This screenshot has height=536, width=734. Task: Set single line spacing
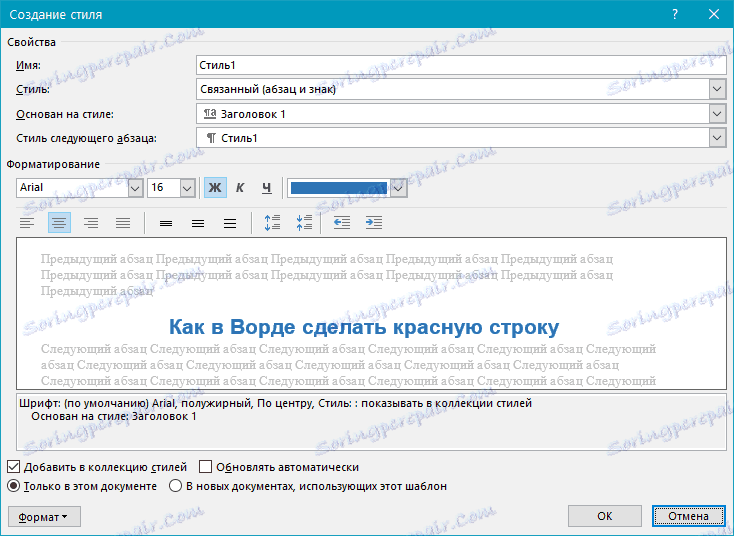coord(166,223)
